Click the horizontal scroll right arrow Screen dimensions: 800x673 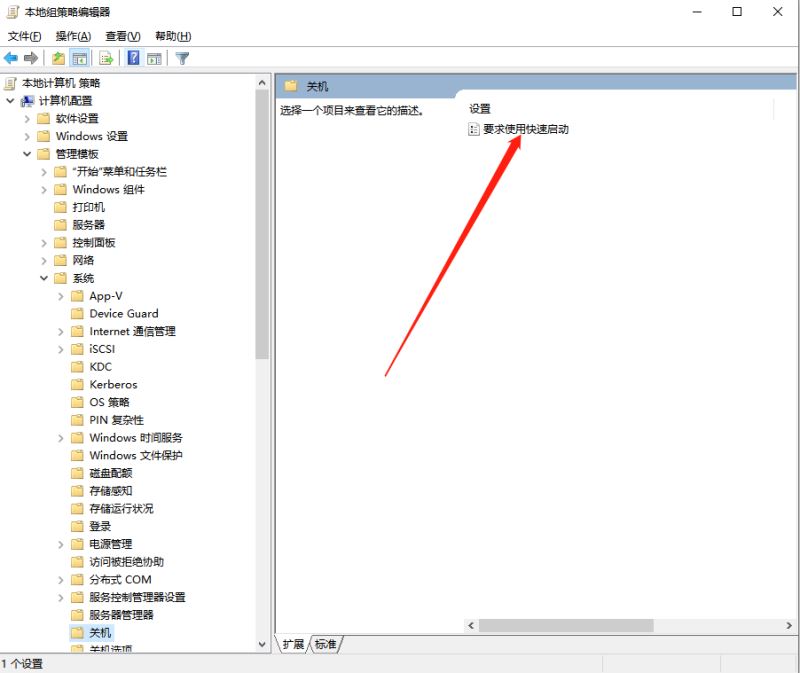click(789, 626)
